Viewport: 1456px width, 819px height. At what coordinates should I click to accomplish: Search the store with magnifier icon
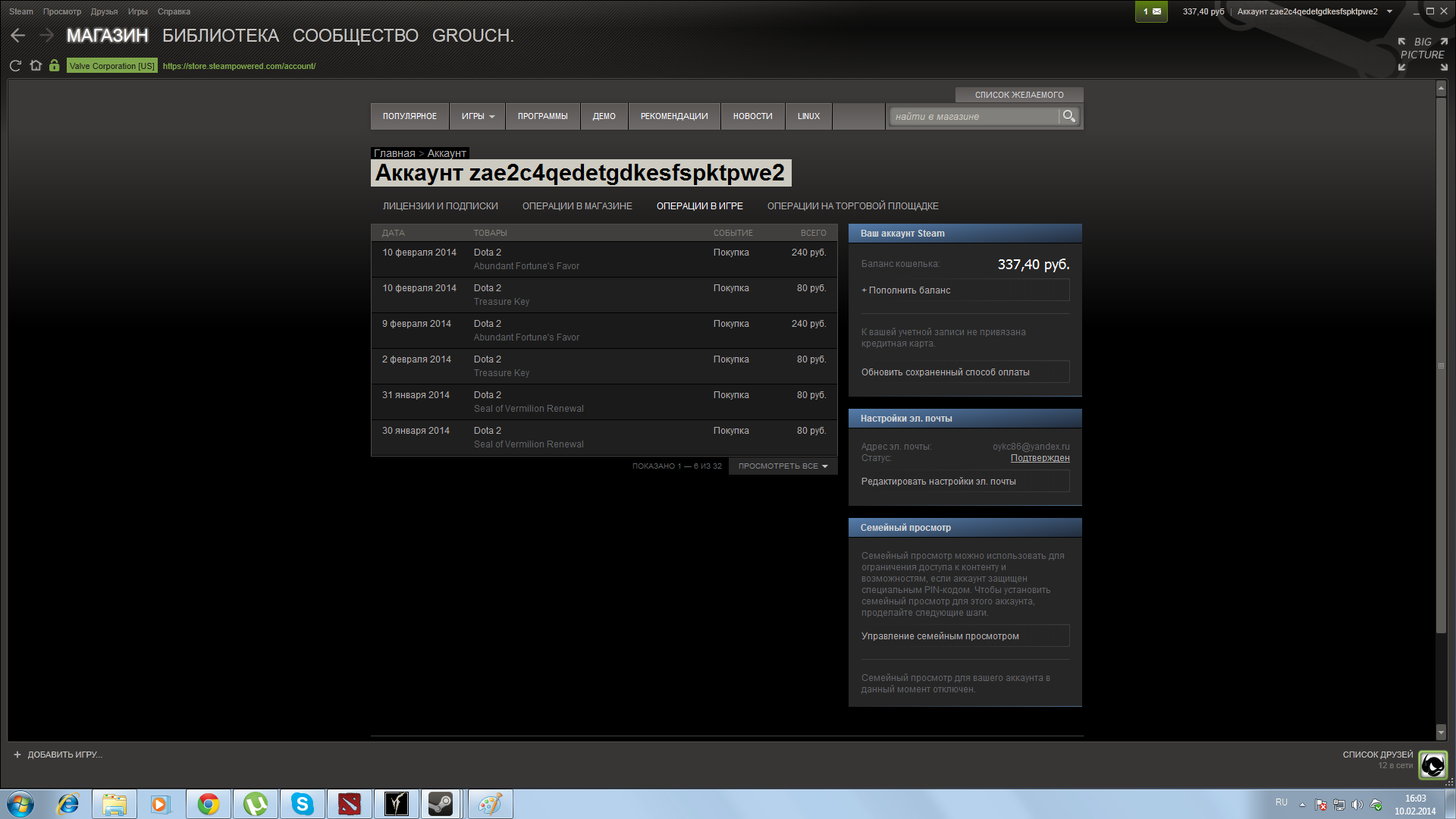(x=1069, y=116)
